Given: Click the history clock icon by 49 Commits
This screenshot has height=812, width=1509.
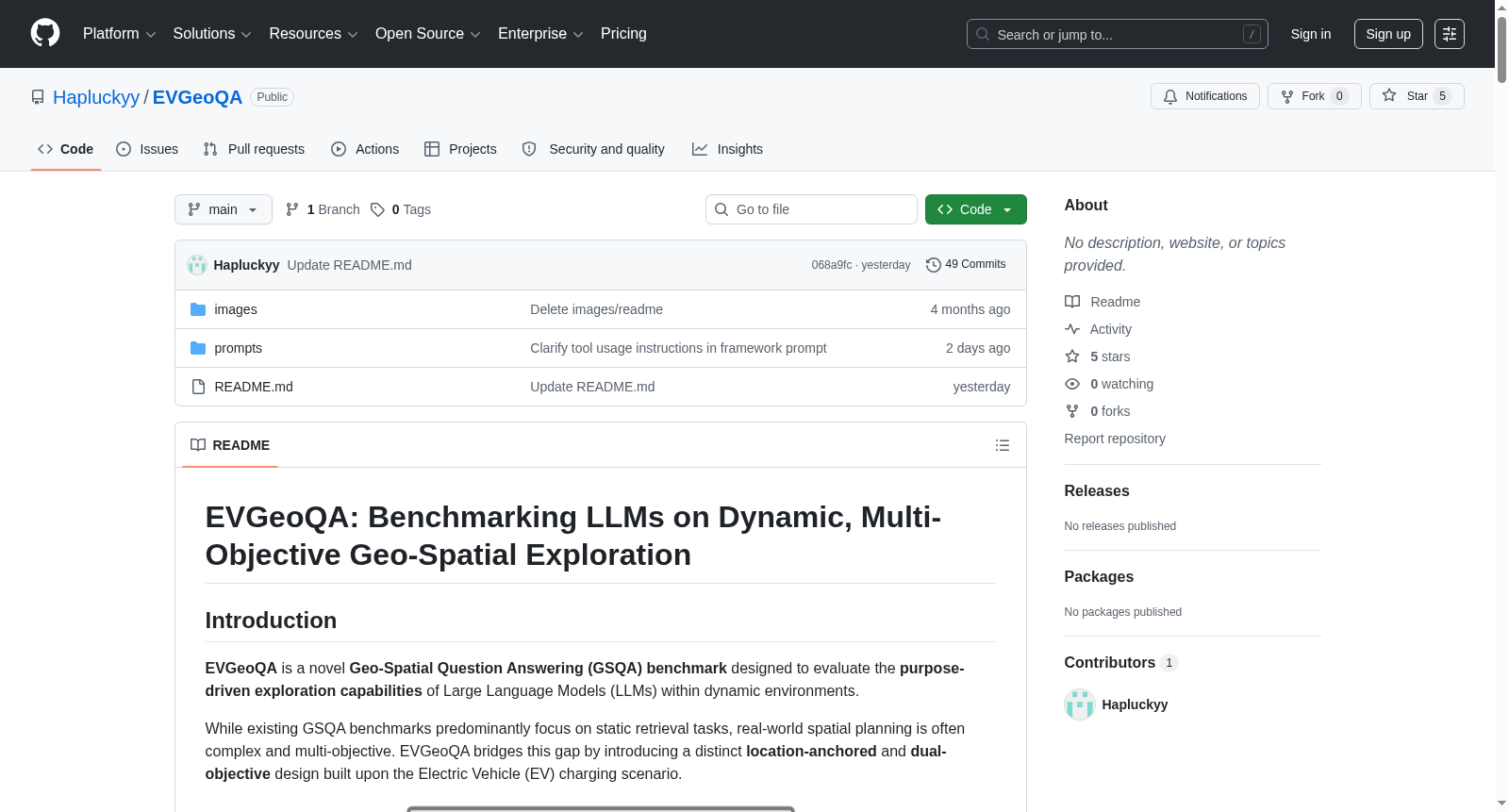Looking at the screenshot, I should (934, 265).
